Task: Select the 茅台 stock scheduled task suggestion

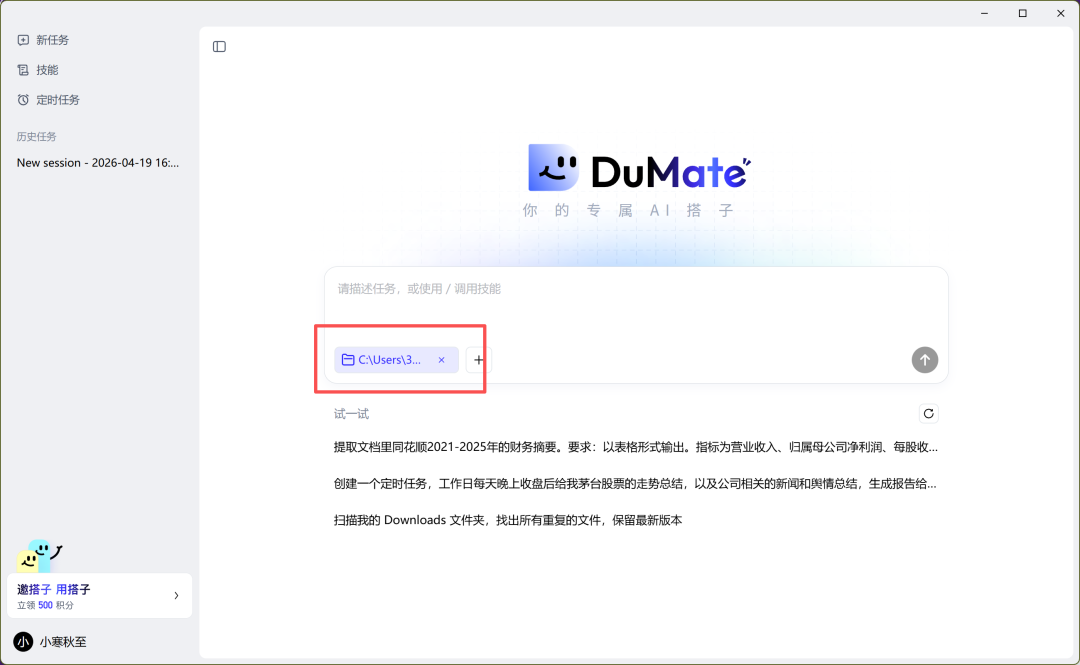Action: click(x=635, y=484)
